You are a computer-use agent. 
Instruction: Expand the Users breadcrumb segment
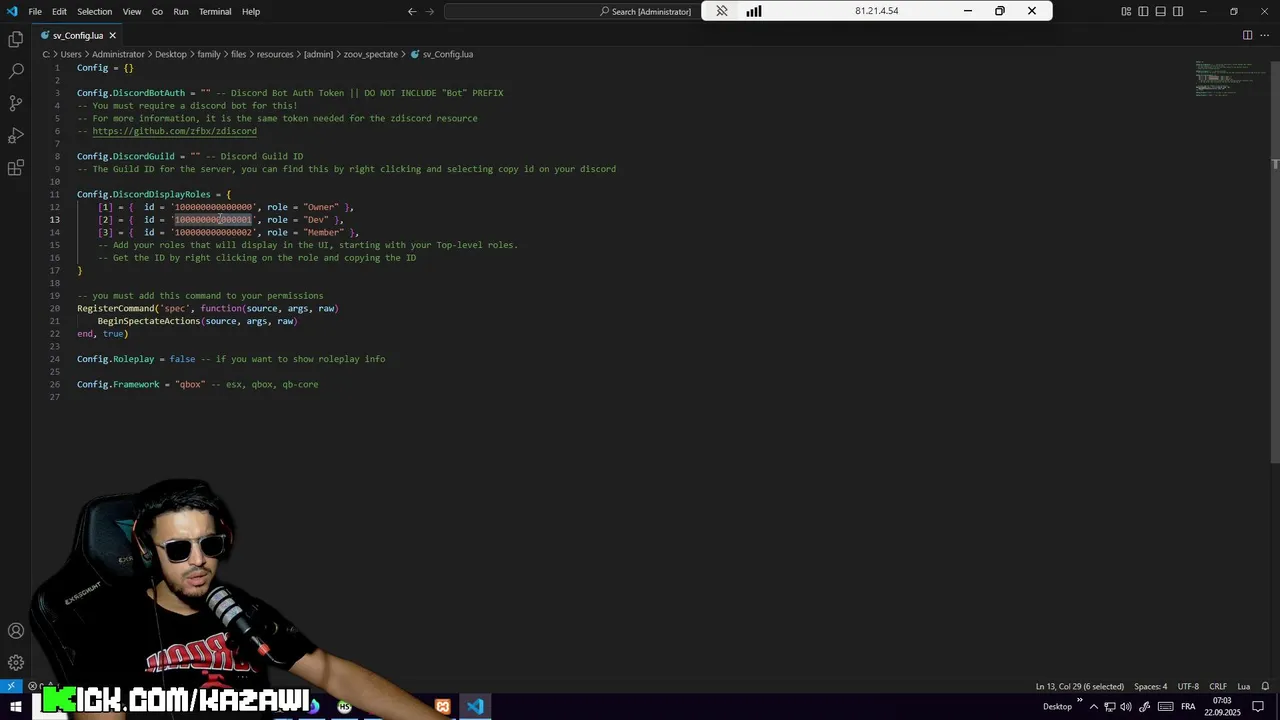tap(71, 54)
